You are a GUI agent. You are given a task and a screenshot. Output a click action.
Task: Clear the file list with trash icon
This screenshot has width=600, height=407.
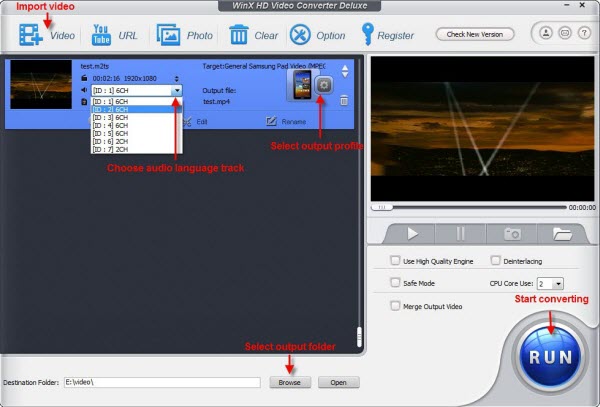pyautogui.click(x=239, y=35)
